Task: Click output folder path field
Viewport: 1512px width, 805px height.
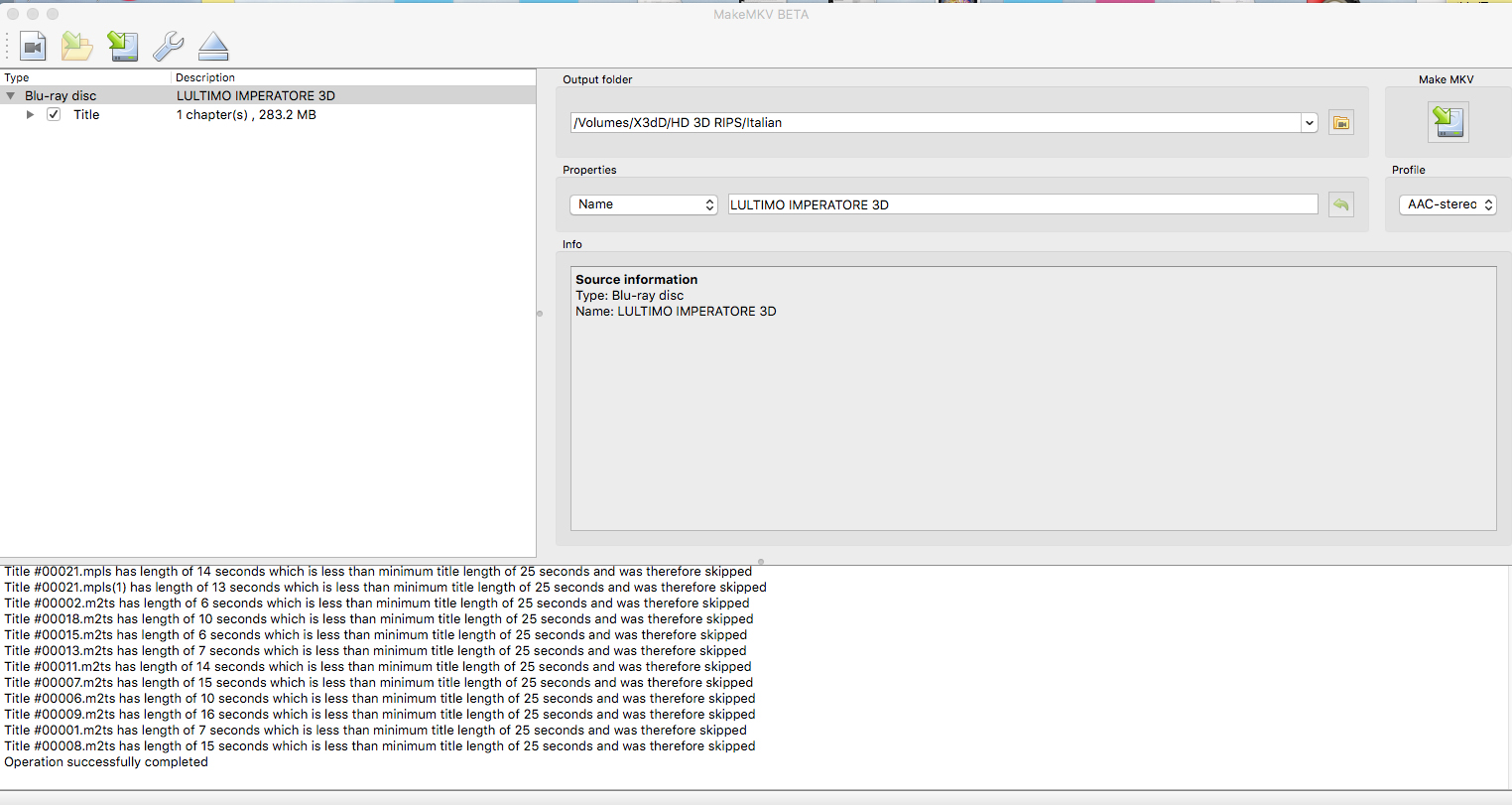Action: pyautogui.click(x=936, y=123)
